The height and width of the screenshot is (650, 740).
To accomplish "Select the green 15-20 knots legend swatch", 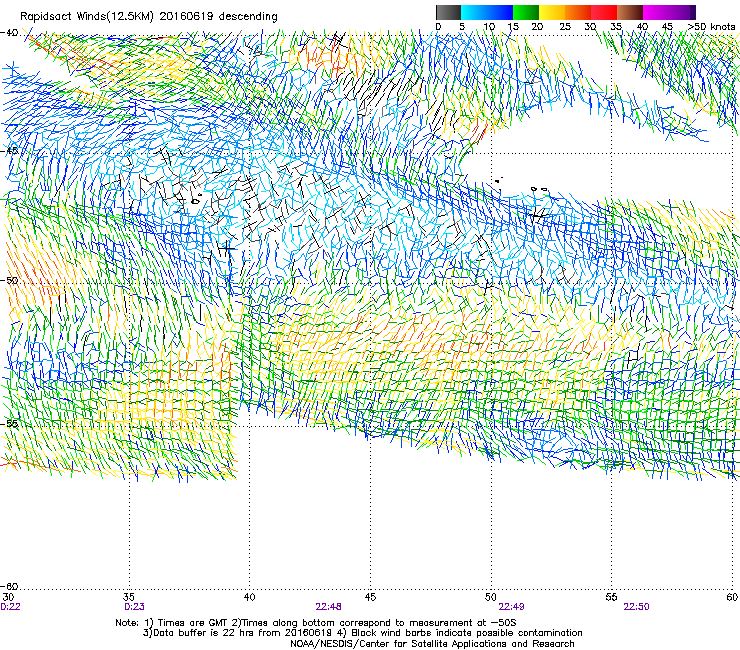I will coord(526,12).
